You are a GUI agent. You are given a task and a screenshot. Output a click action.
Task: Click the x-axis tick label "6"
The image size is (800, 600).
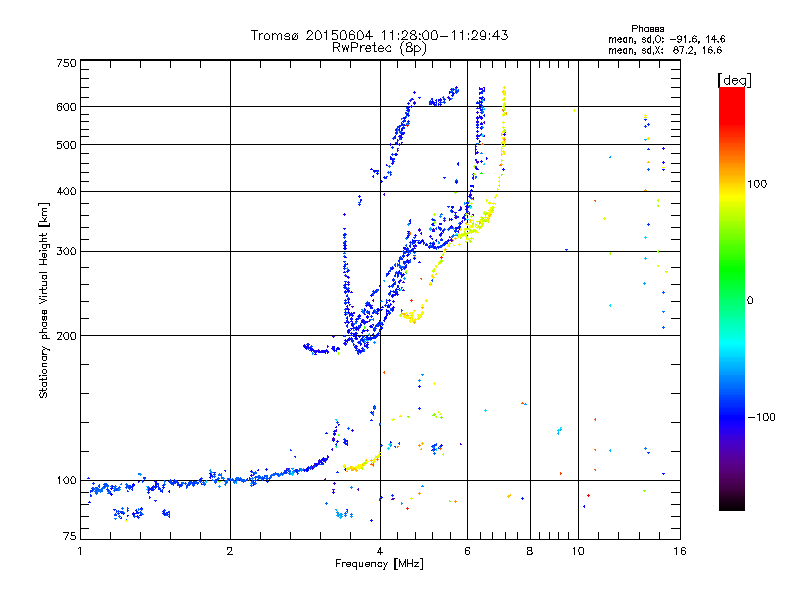(x=467, y=551)
